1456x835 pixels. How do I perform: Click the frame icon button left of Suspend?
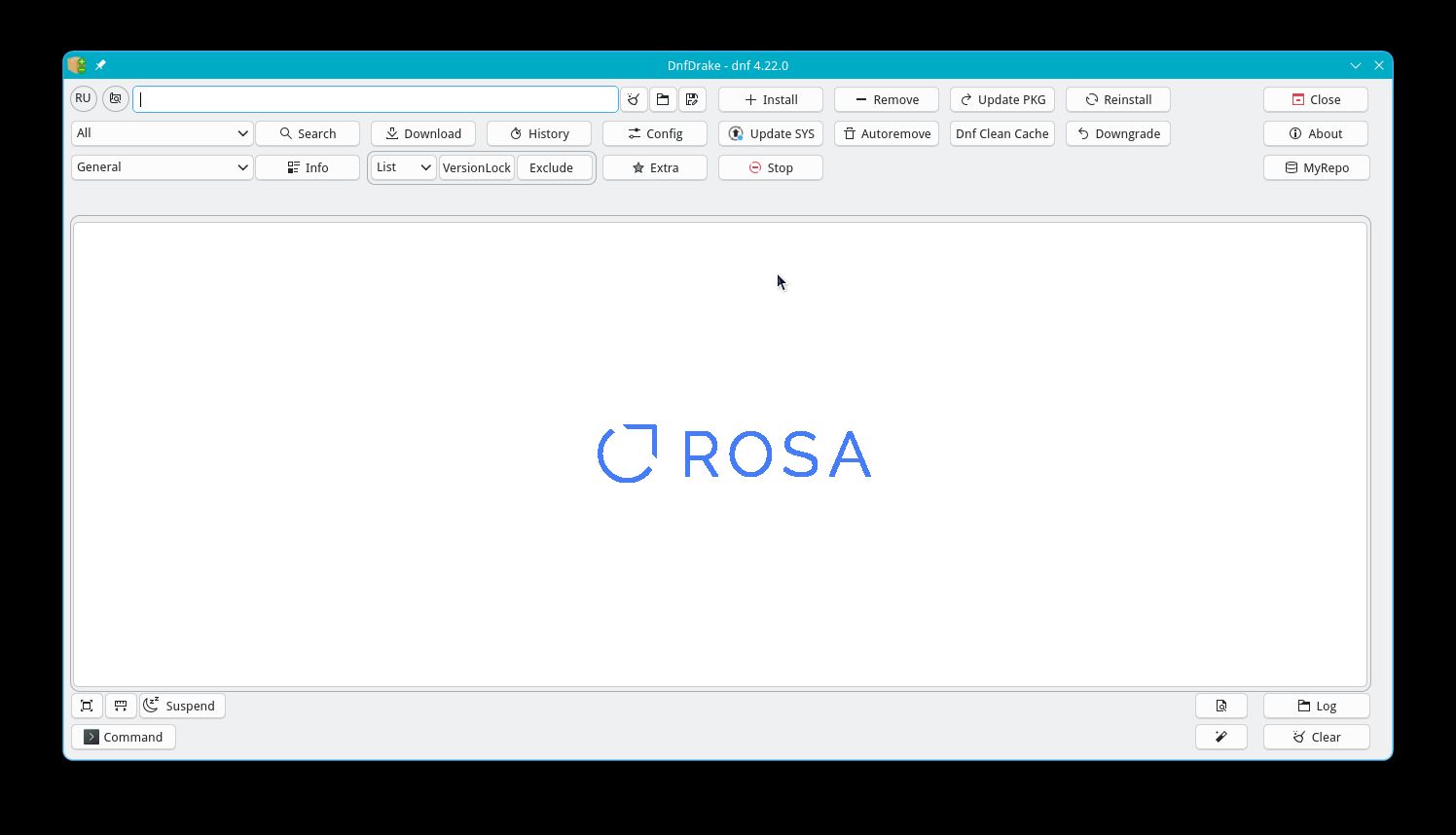coord(87,706)
